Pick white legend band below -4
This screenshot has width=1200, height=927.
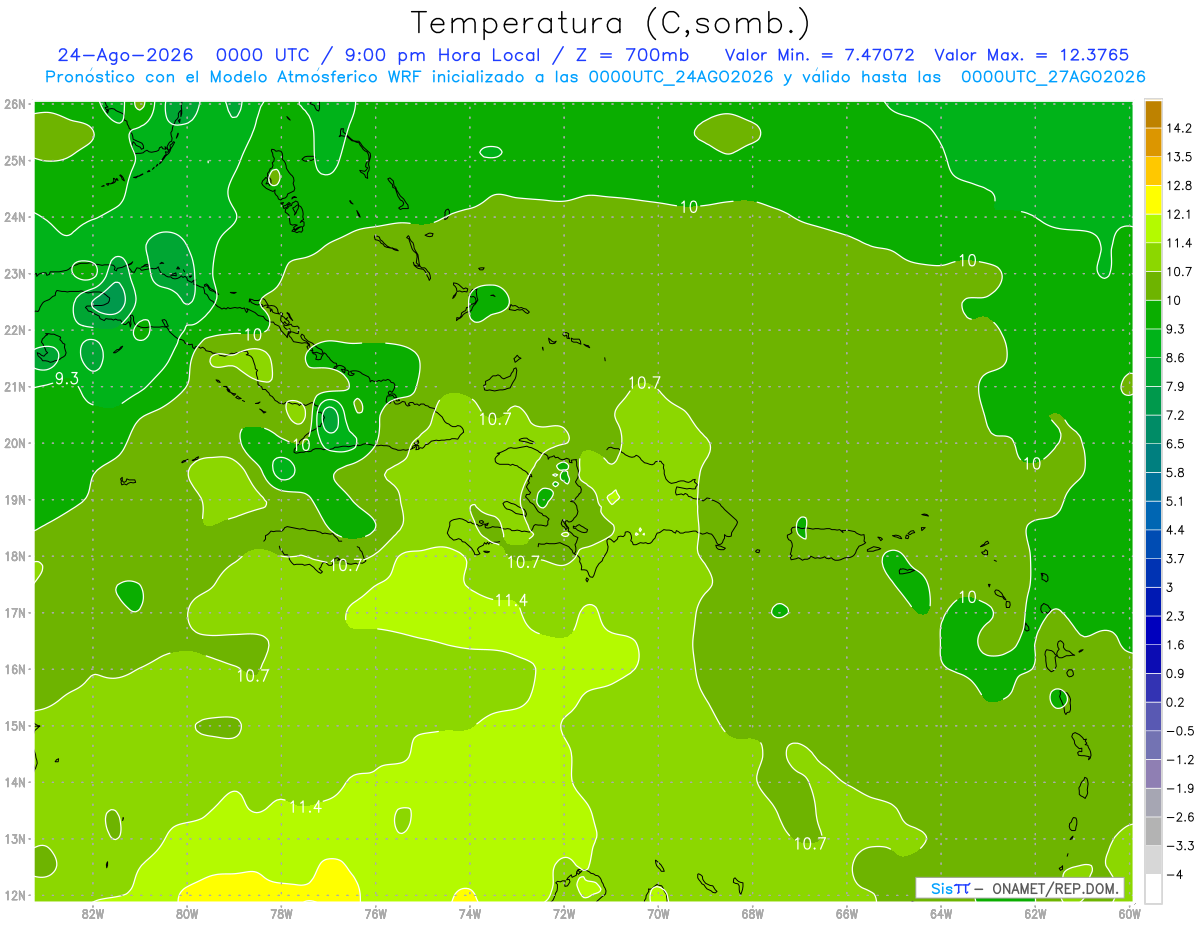pyautogui.click(x=1153, y=888)
